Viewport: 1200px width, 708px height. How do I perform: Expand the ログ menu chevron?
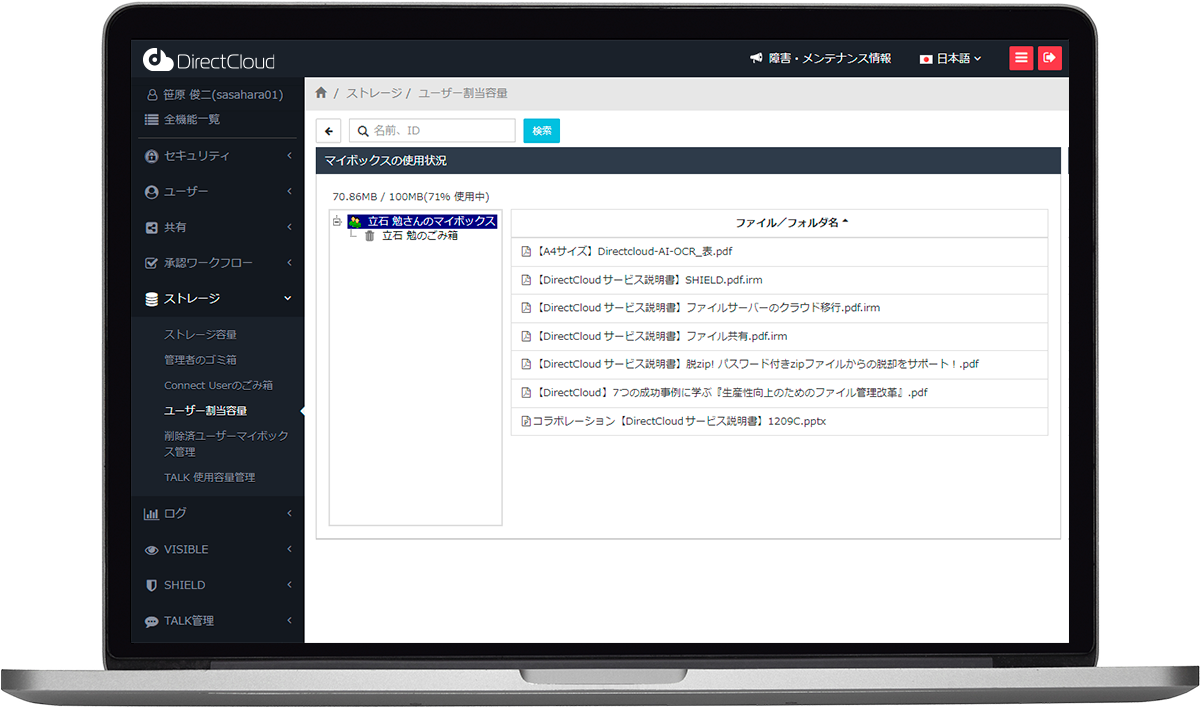tap(289, 514)
